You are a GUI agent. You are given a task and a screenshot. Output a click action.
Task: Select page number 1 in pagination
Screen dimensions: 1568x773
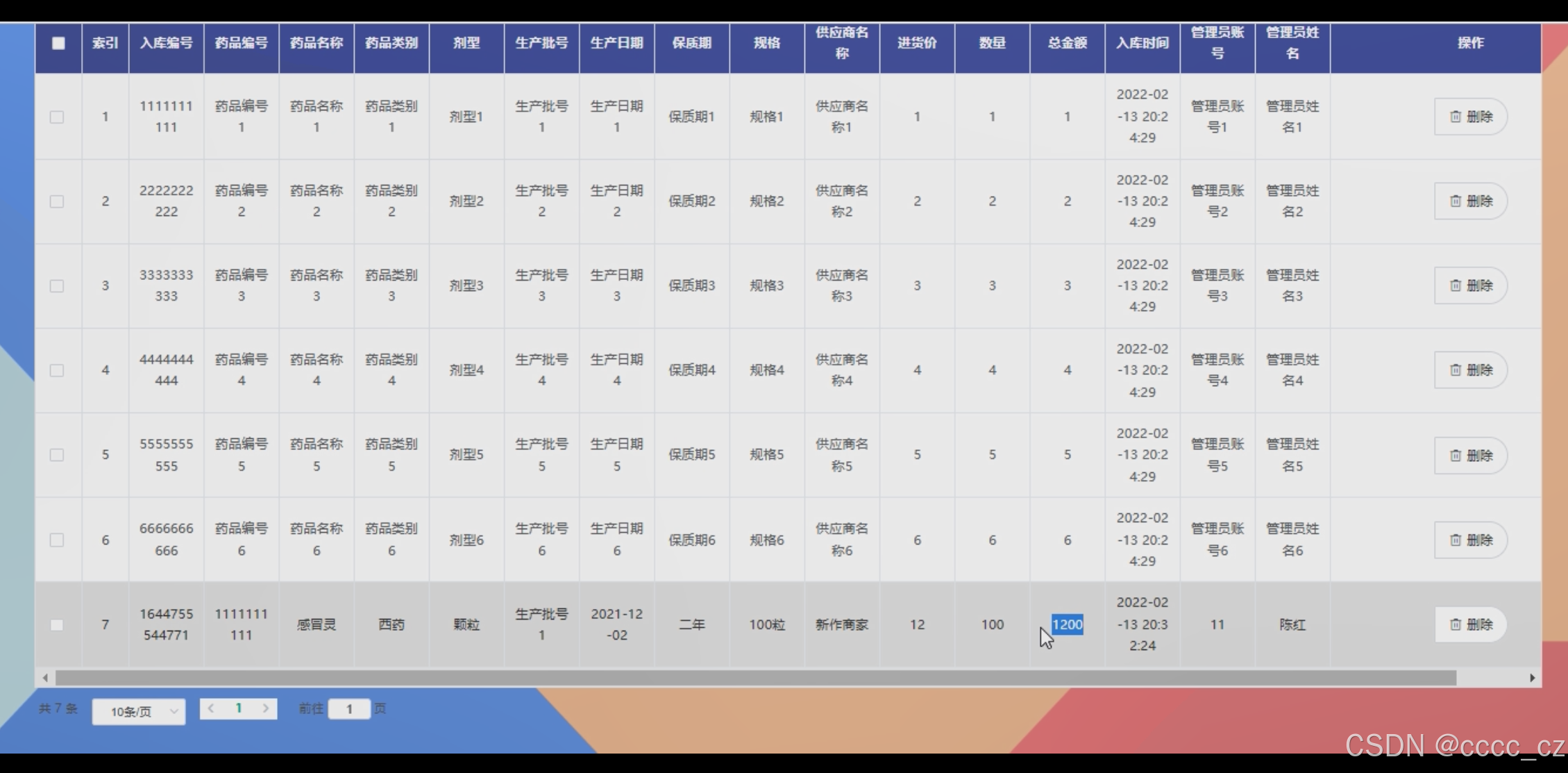(238, 708)
